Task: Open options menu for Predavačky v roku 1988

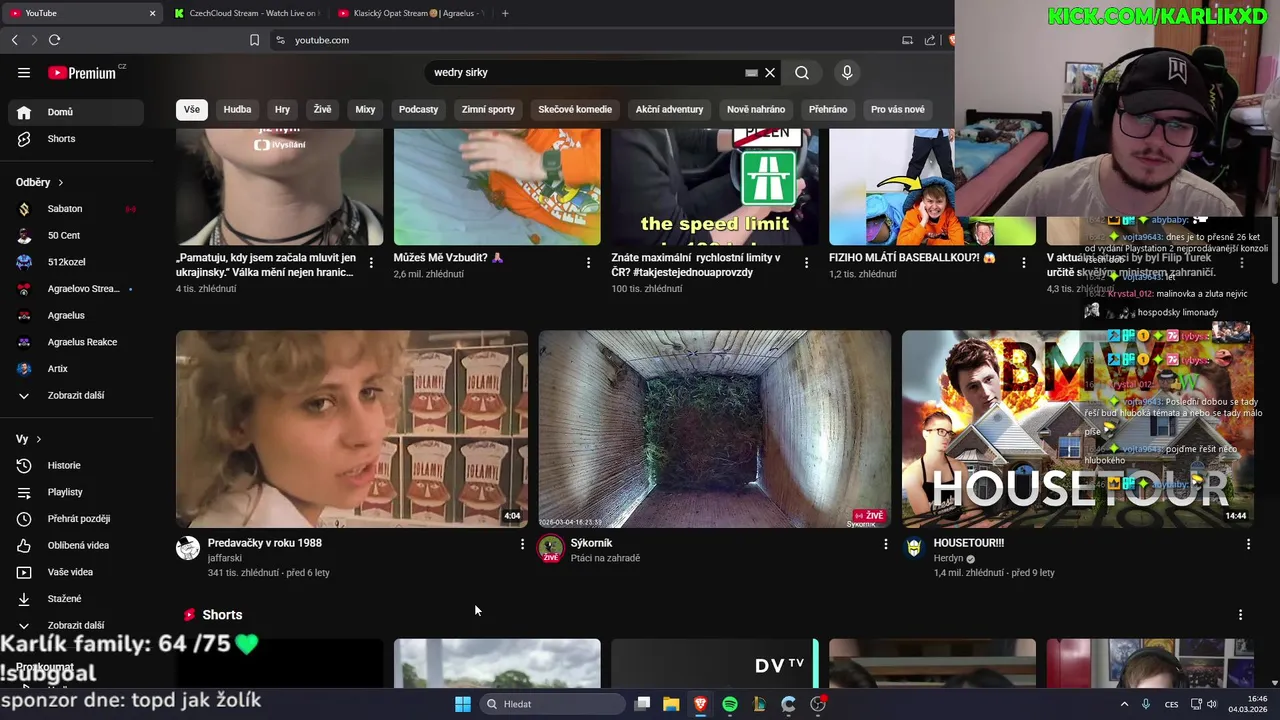Action: pos(522,544)
